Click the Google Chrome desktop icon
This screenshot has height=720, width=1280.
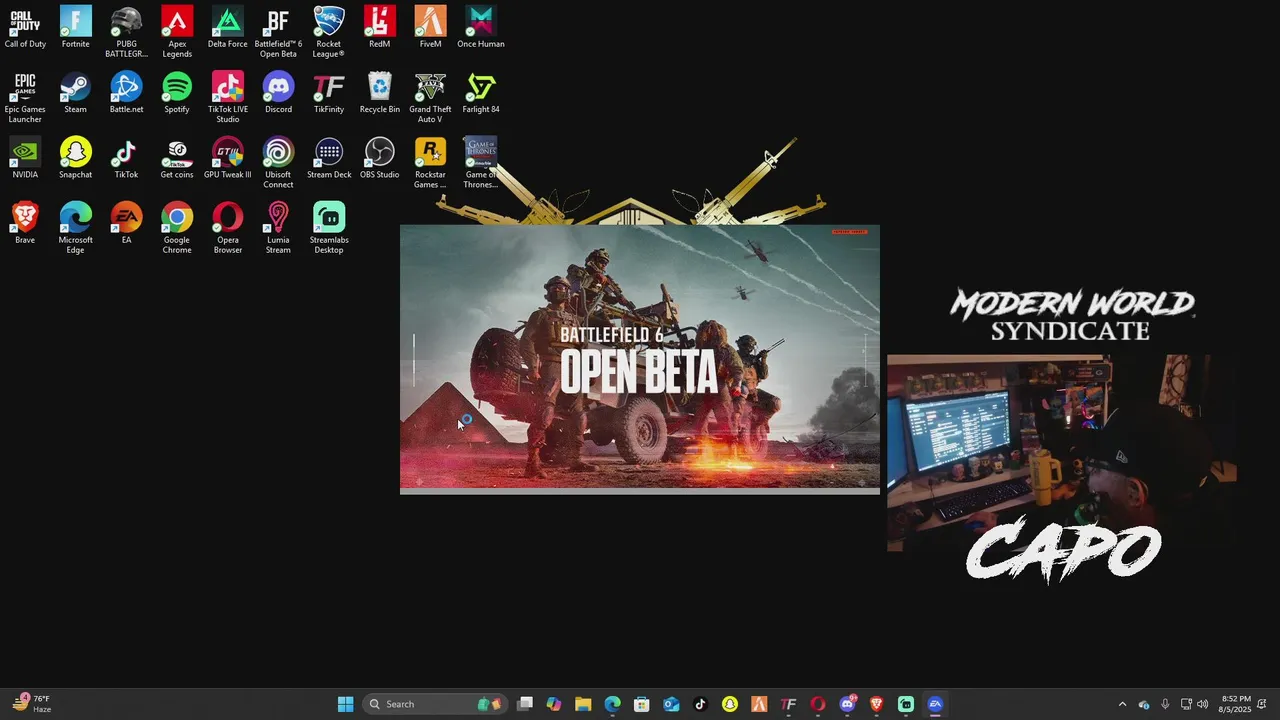[177, 227]
